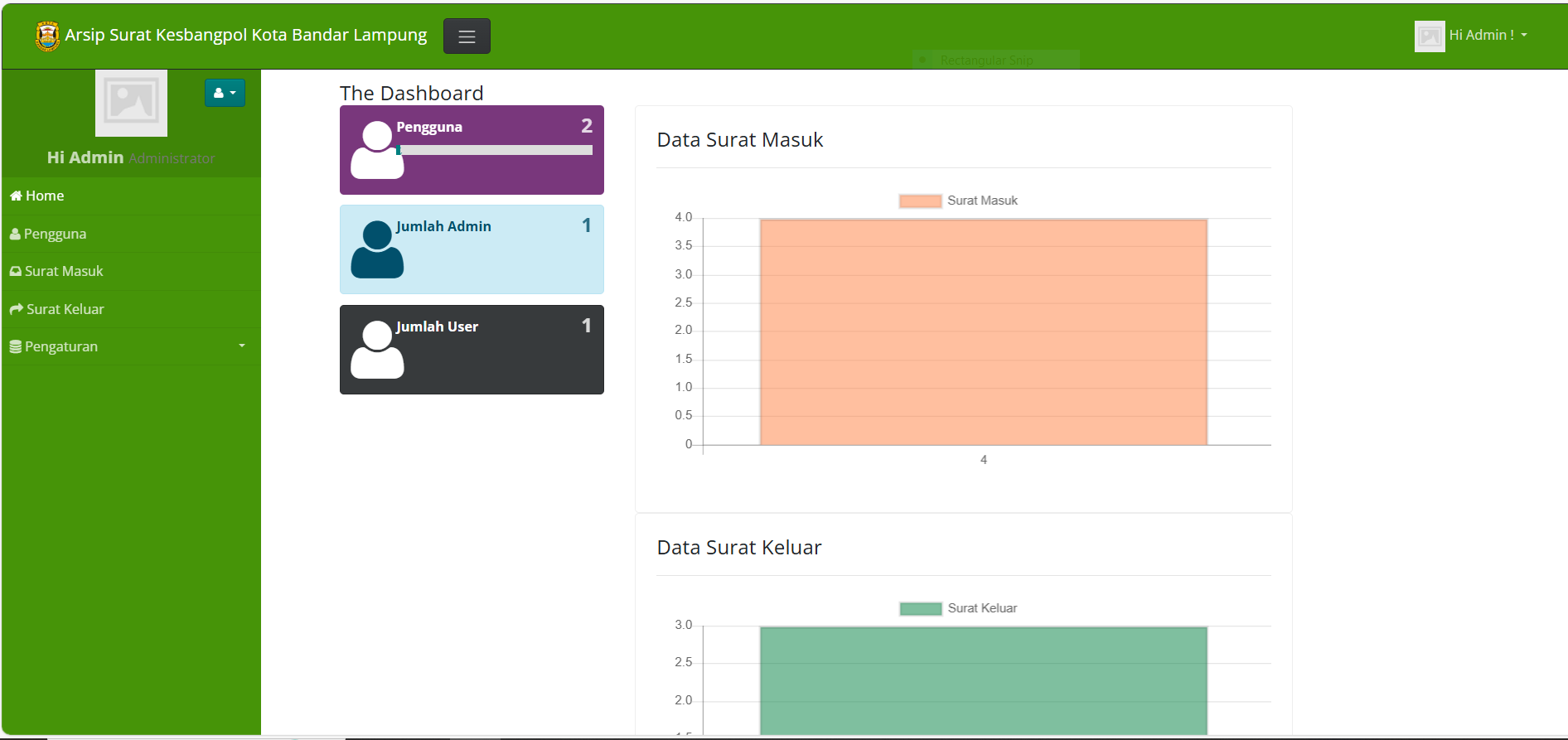Open Surat Masuk in the sidebar
1568x740 pixels.
click(131, 272)
